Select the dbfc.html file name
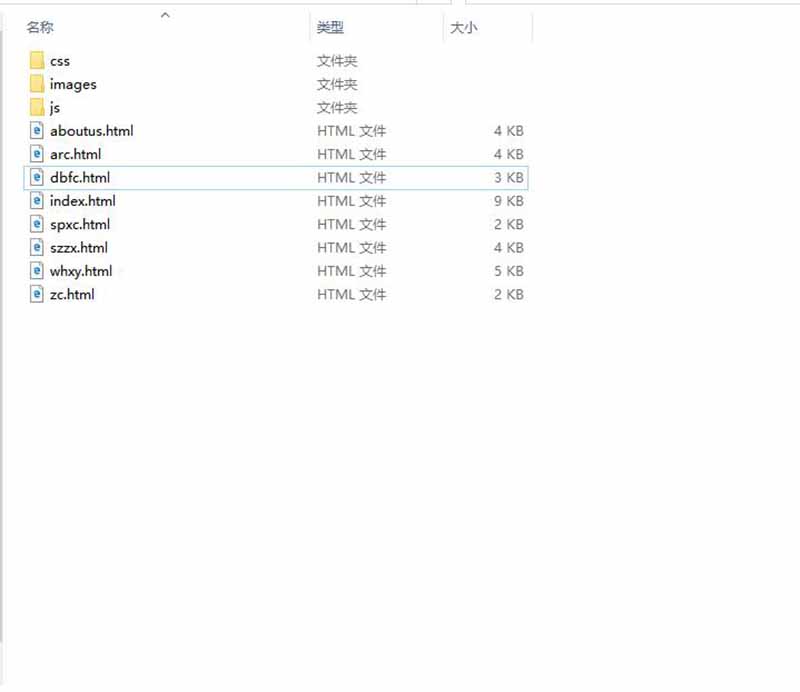This screenshot has height=692, width=800. click(x=80, y=178)
